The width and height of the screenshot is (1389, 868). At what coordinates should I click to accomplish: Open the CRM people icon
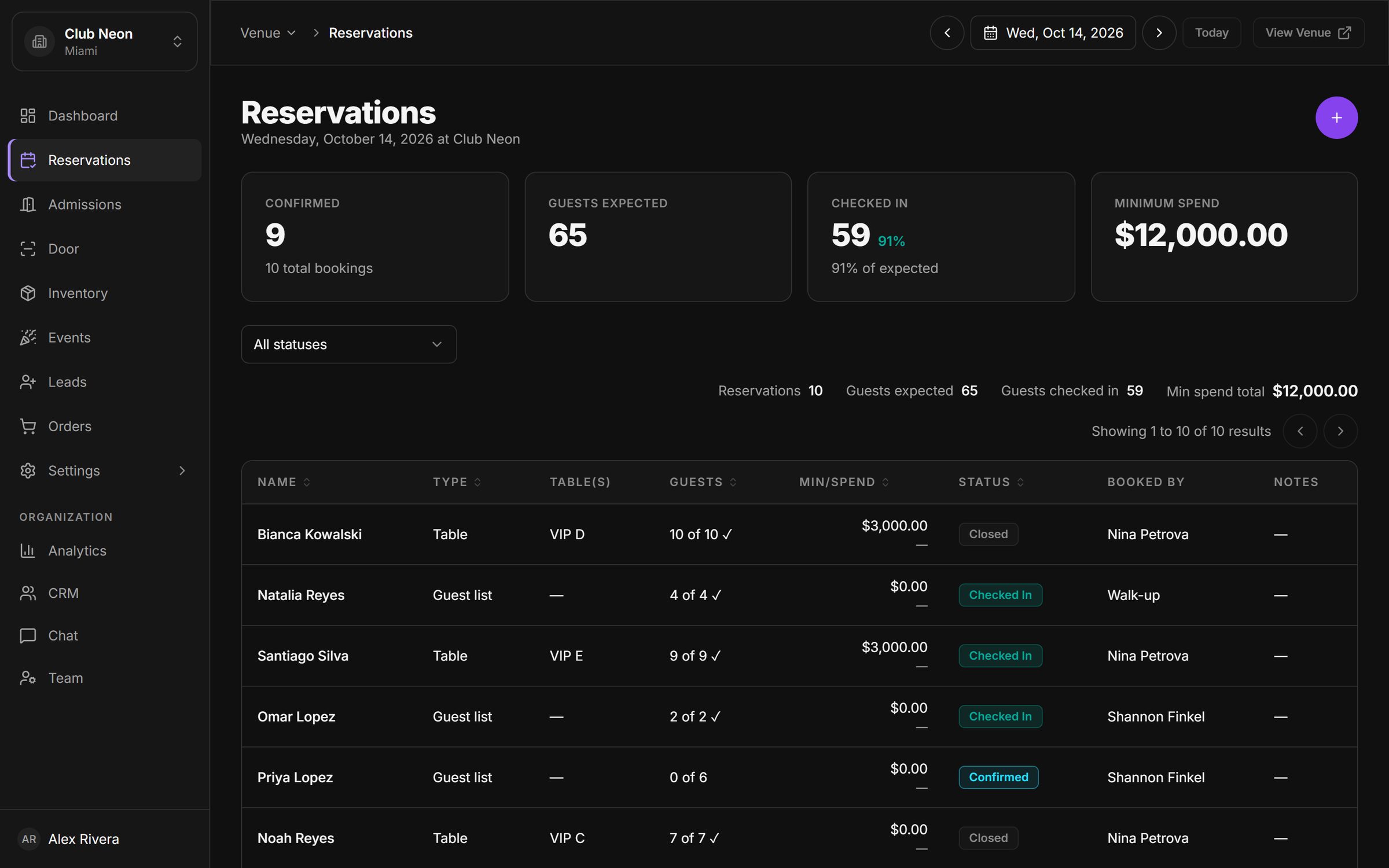coord(28,593)
